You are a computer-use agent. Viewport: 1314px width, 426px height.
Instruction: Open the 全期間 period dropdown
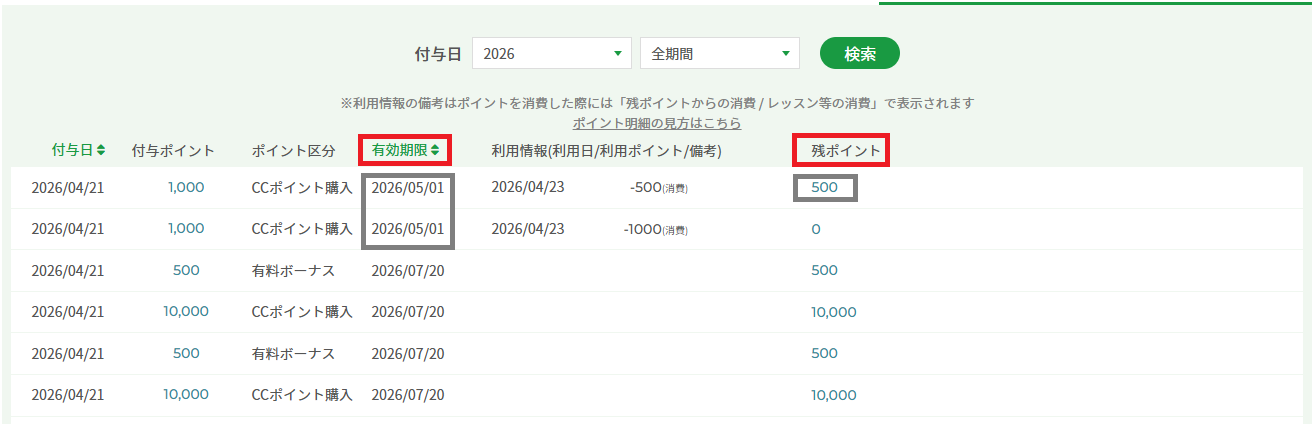click(719, 54)
